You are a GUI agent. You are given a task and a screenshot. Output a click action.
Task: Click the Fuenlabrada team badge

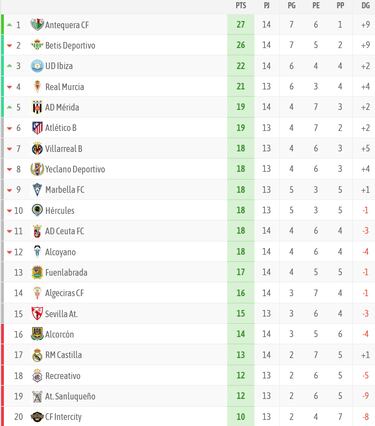coord(37,272)
